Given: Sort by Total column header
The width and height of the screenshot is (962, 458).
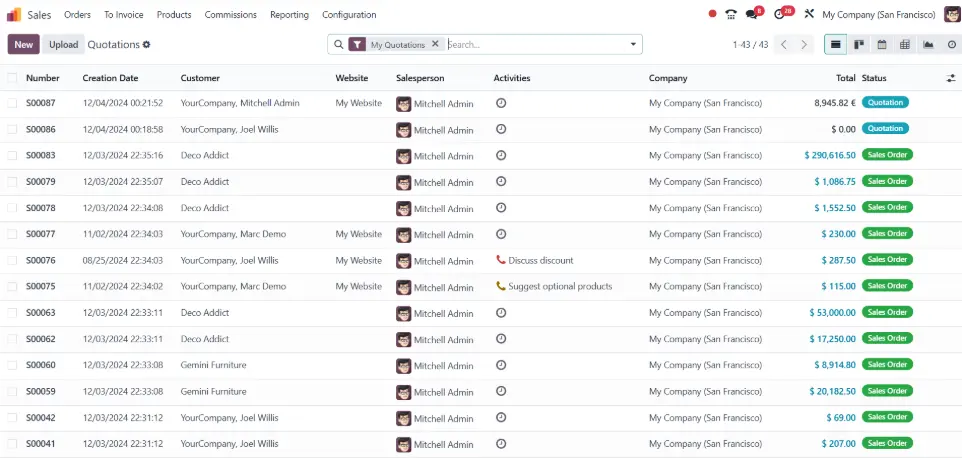Looking at the screenshot, I should (845, 78).
